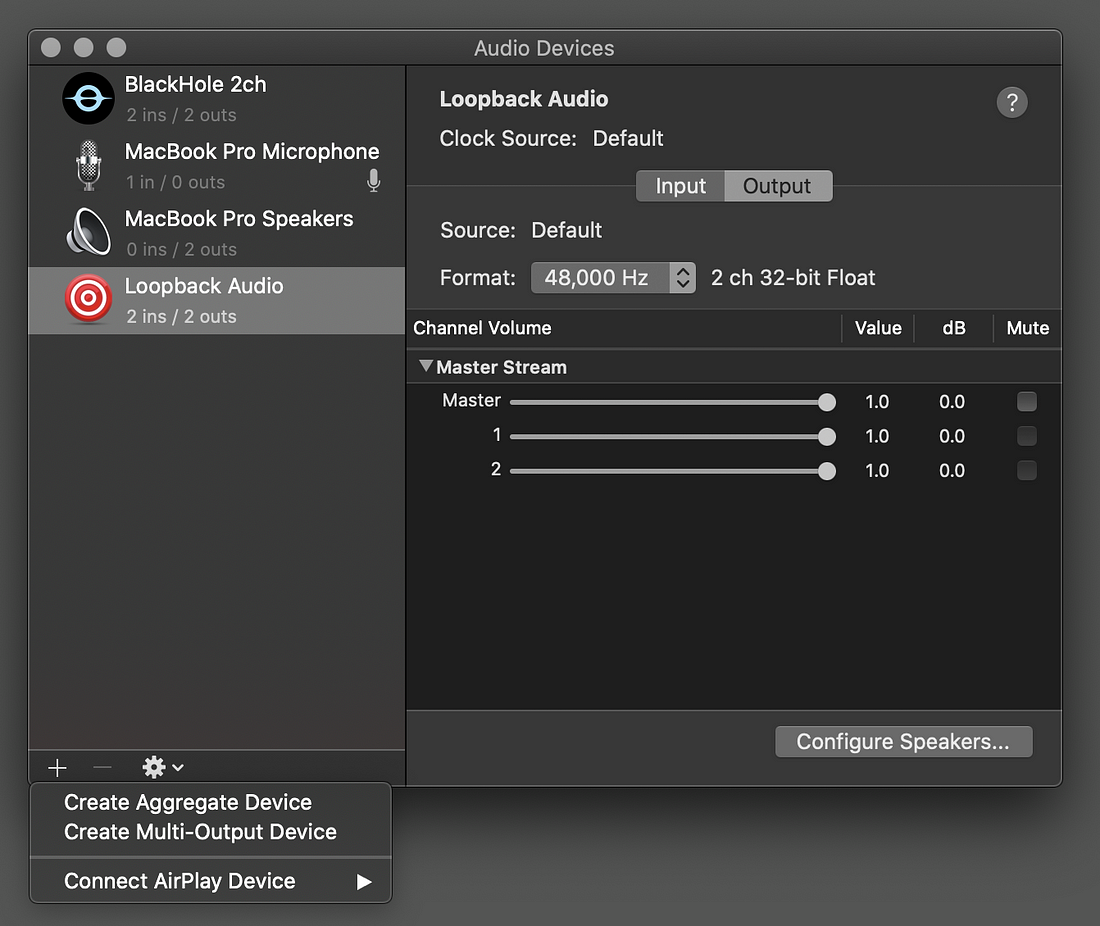
Task: Select BlackHole 2ch in device list
Action: tap(217, 99)
